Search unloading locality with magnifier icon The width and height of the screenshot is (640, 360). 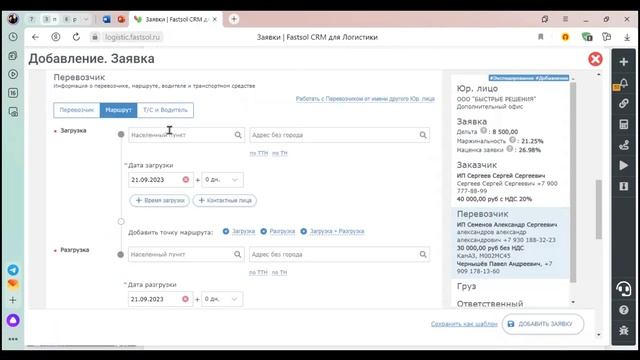click(x=238, y=254)
